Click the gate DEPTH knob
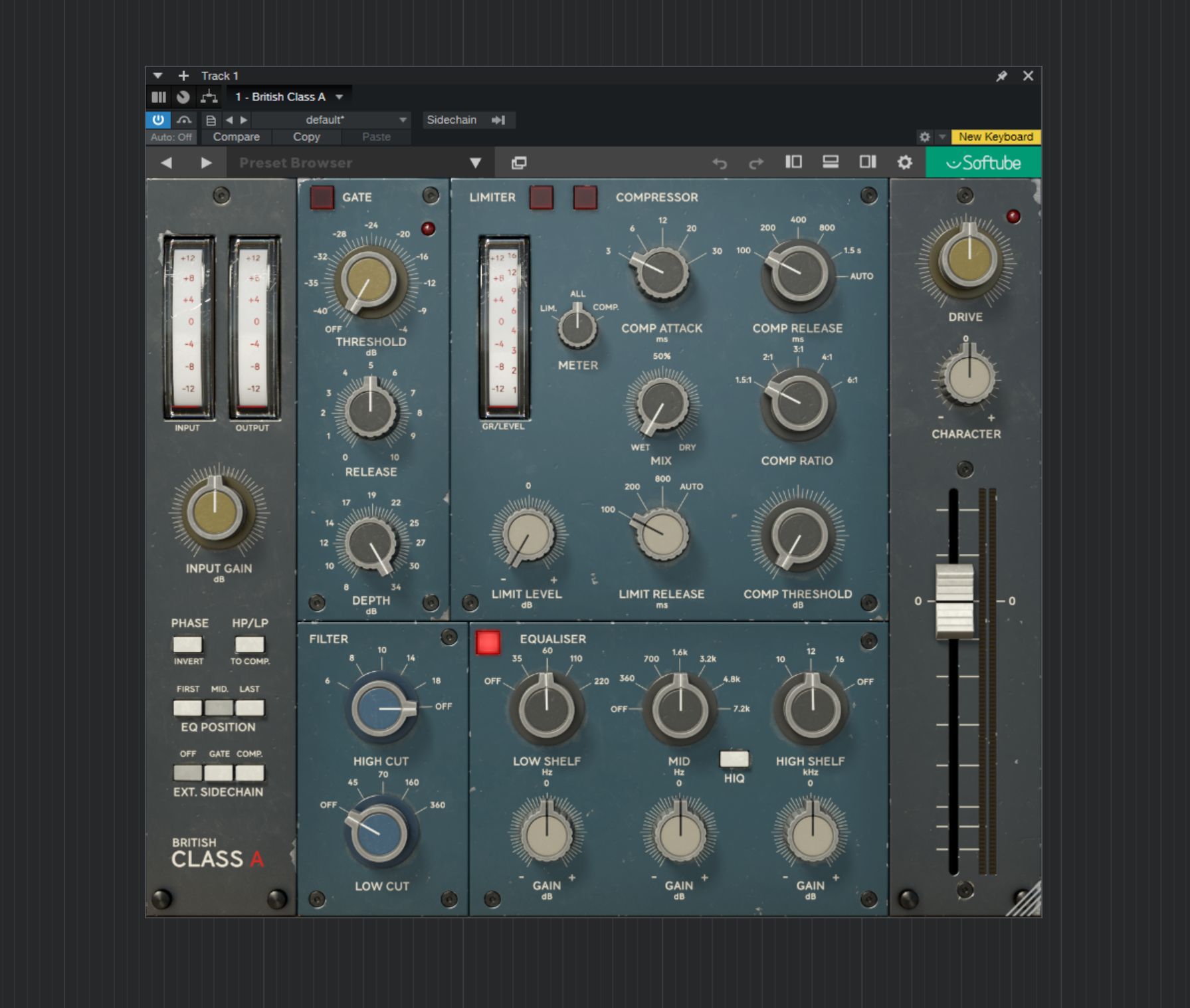This screenshot has height=1008, width=1190. pos(371,544)
